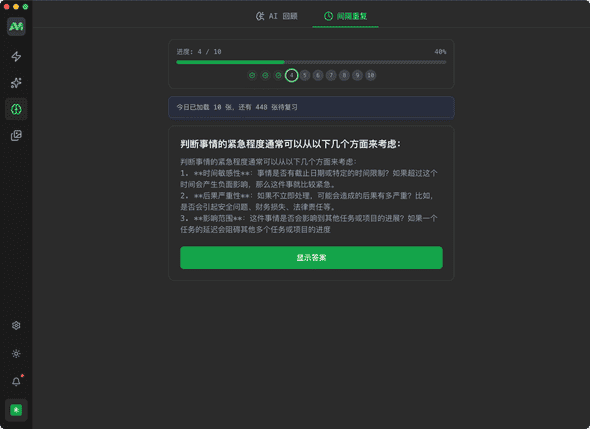Switch to the 间隔重复 tab
The height and width of the screenshot is (429, 590).
345,16
